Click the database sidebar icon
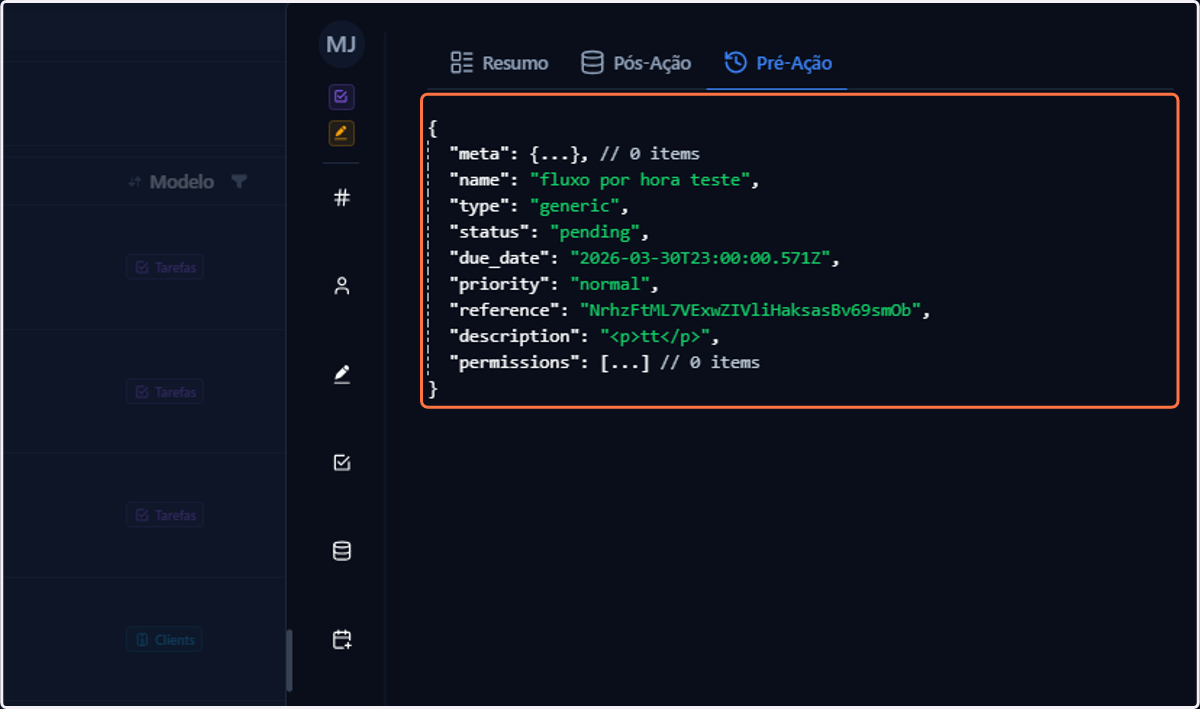The height and width of the screenshot is (709, 1200). tap(342, 551)
